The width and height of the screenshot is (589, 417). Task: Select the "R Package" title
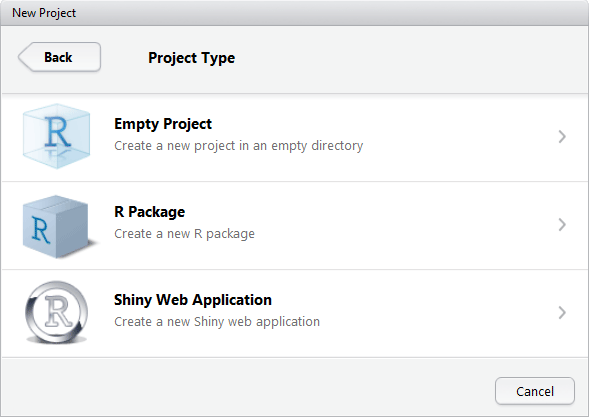(x=150, y=212)
